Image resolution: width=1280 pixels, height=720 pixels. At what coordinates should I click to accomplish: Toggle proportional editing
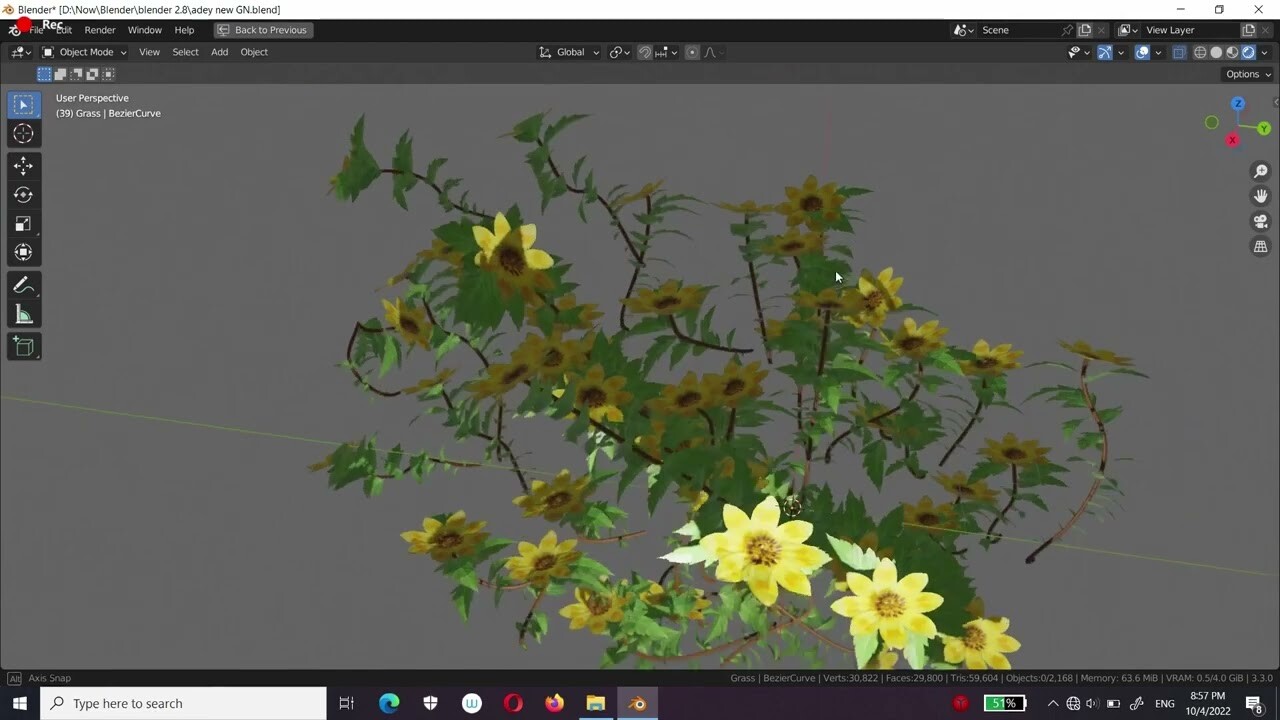[x=692, y=52]
